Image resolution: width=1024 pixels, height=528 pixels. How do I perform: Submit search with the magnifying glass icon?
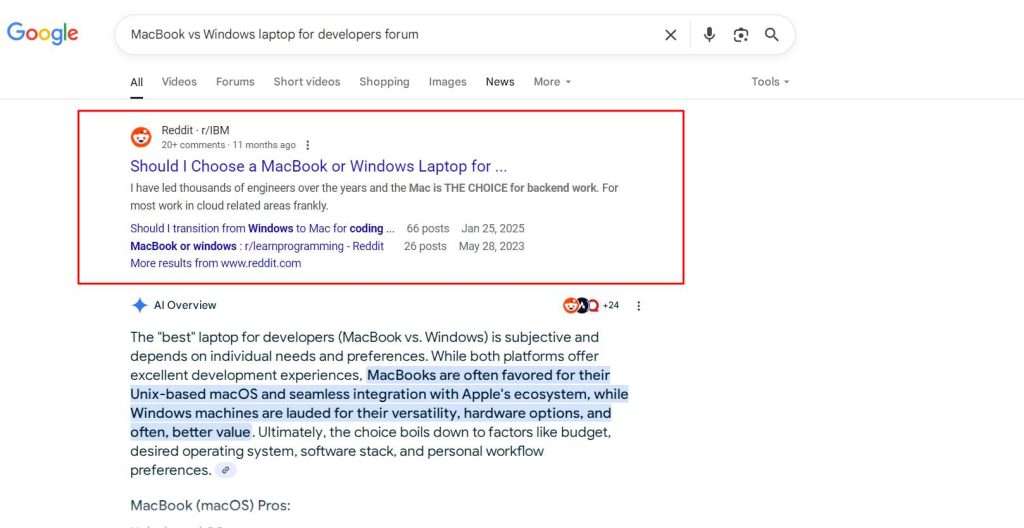[x=771, y=35]
